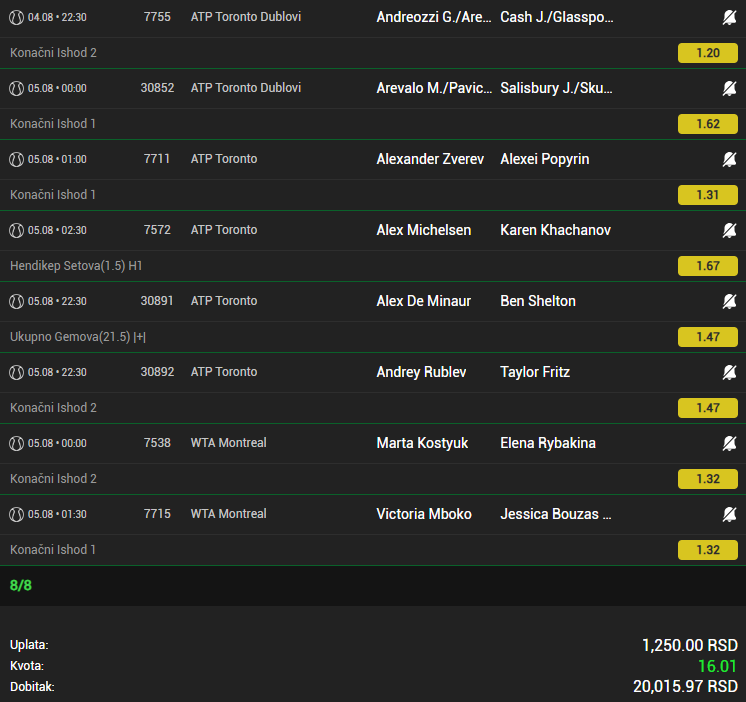746x702 pixels.
Task: Click match code 7572
Action: (x=157, y=230)
